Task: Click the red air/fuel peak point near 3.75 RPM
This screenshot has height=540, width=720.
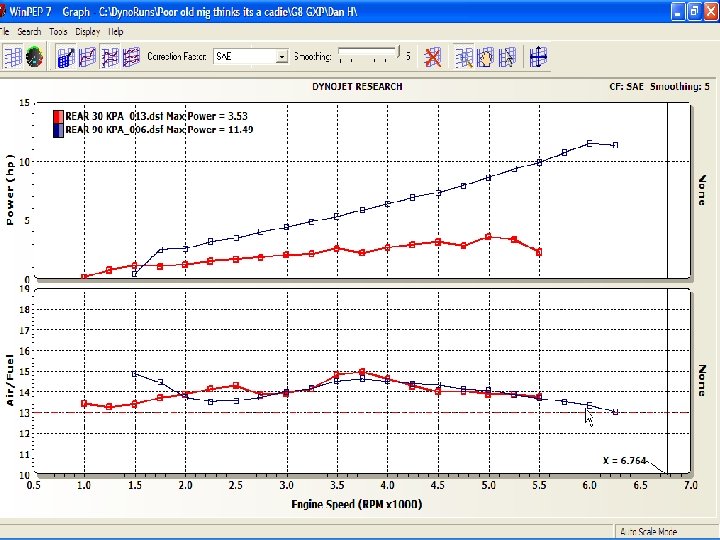Action: coord(362,371)
